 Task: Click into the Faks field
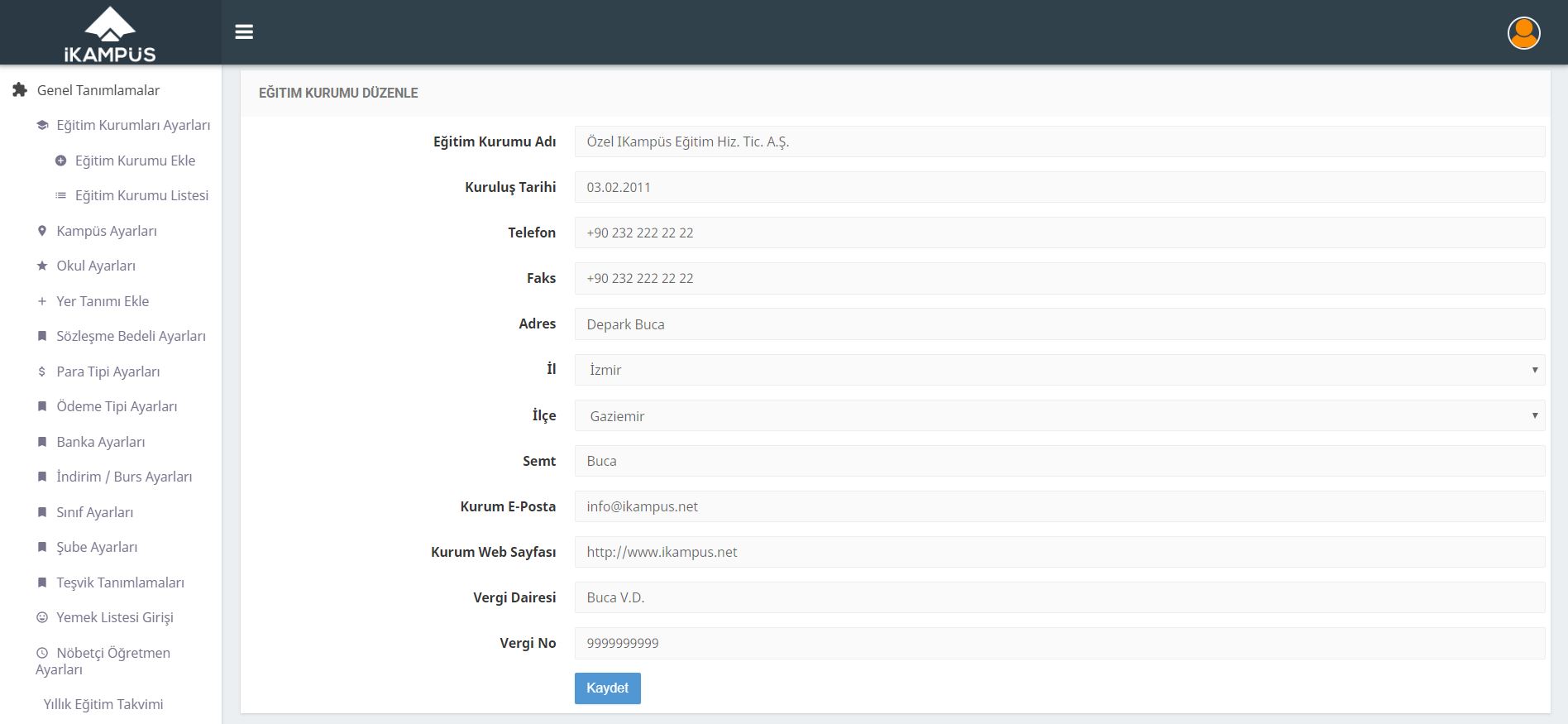(1059, 278)
